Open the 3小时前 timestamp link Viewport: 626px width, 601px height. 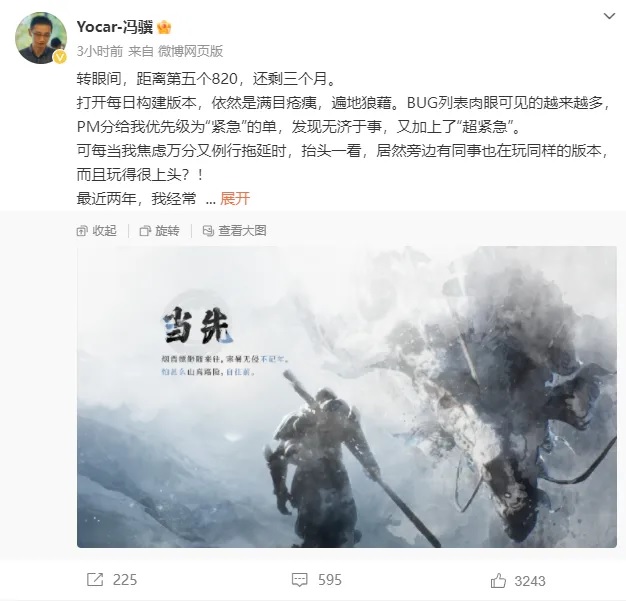coord(100,51)
